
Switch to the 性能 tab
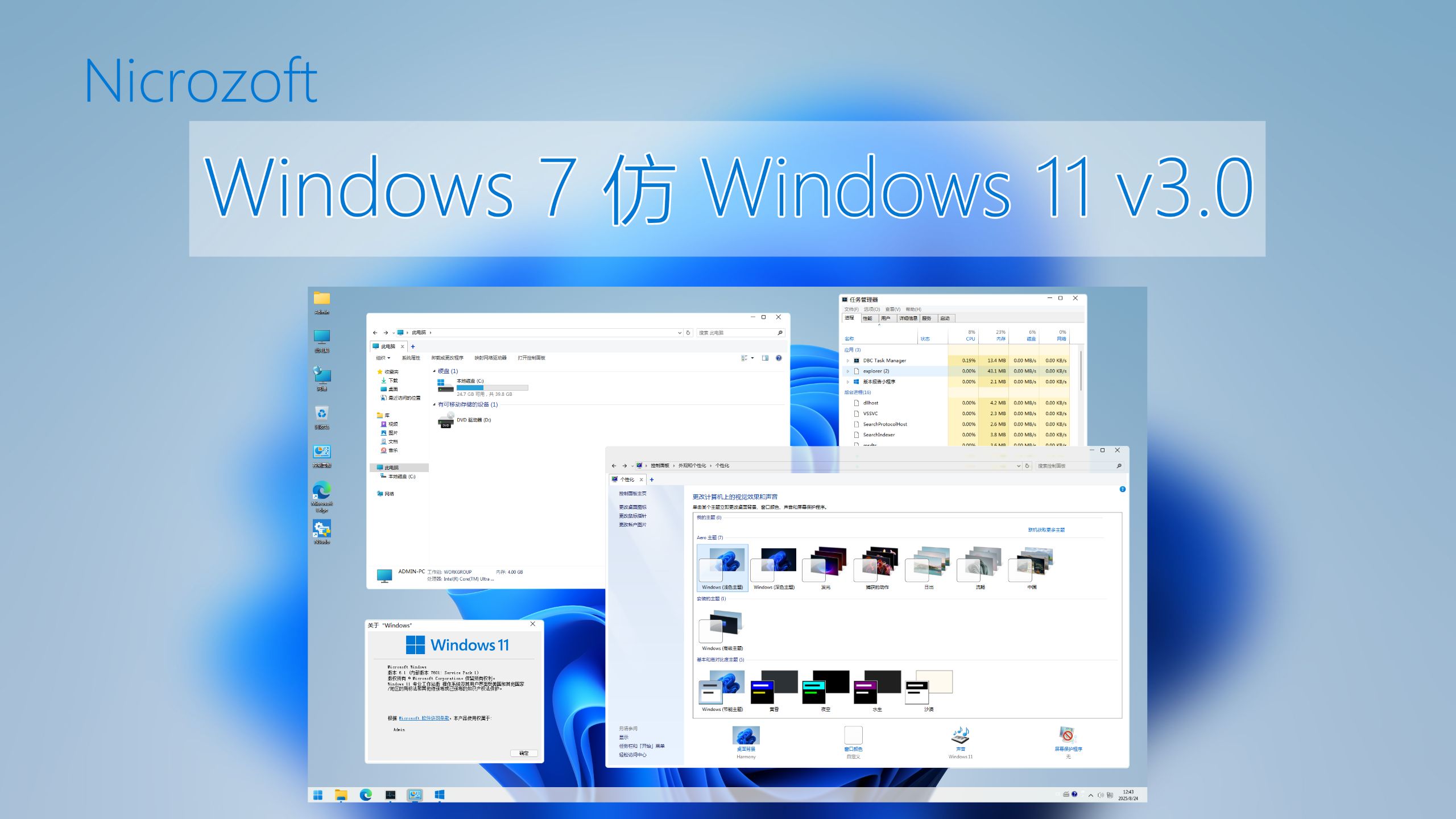tap(868, 318)
